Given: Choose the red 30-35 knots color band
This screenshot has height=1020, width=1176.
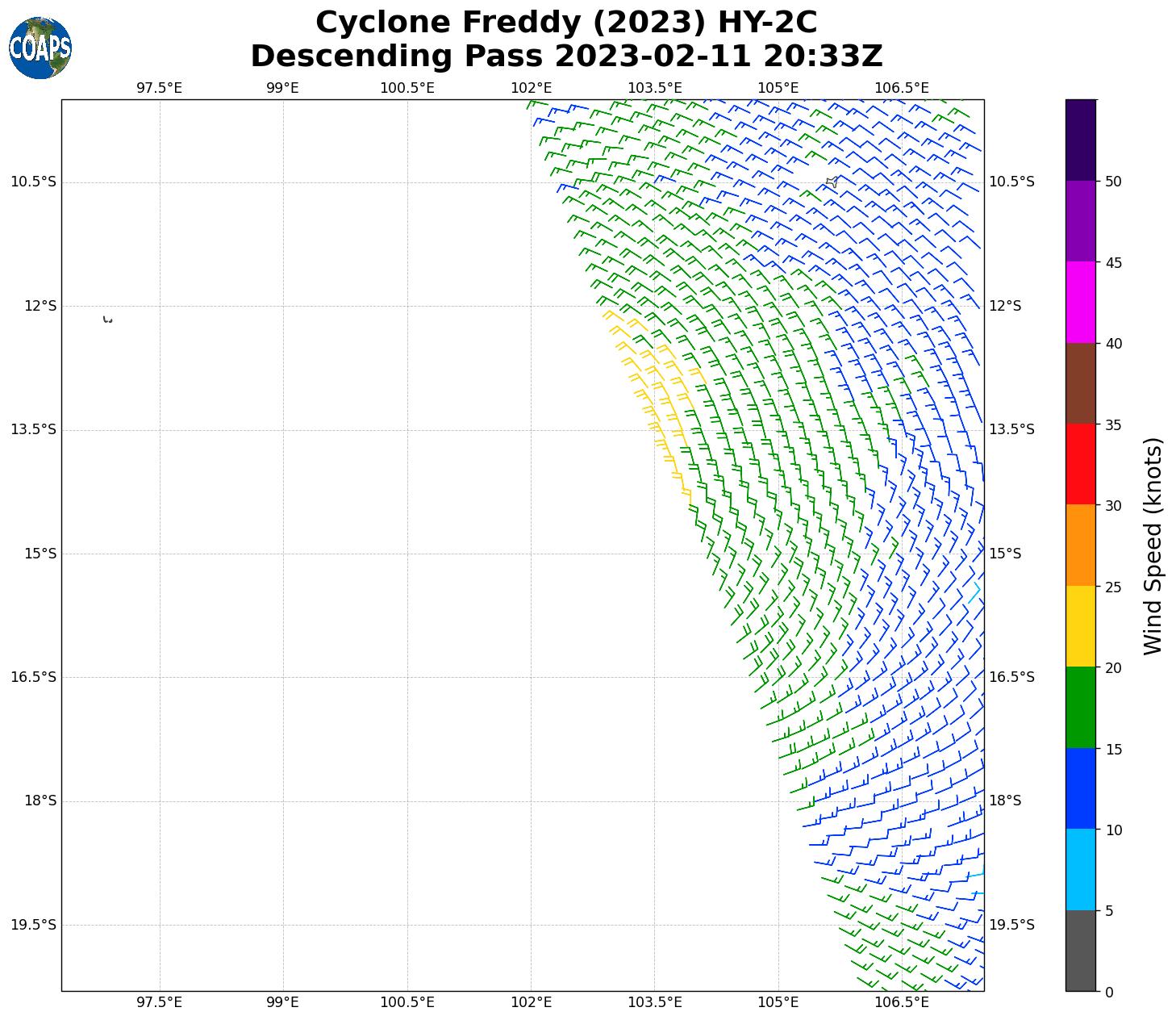Looking at the screenshot, I should pyautogui.click(x=1080, y=464).
